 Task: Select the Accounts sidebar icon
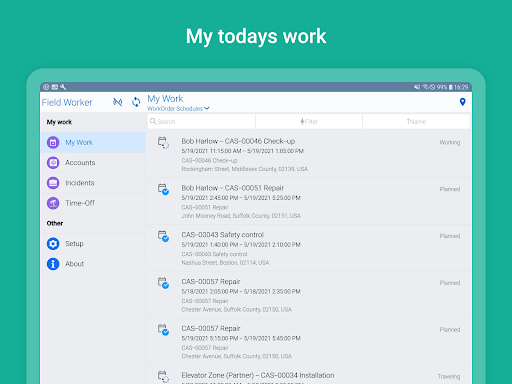(53, 163)
